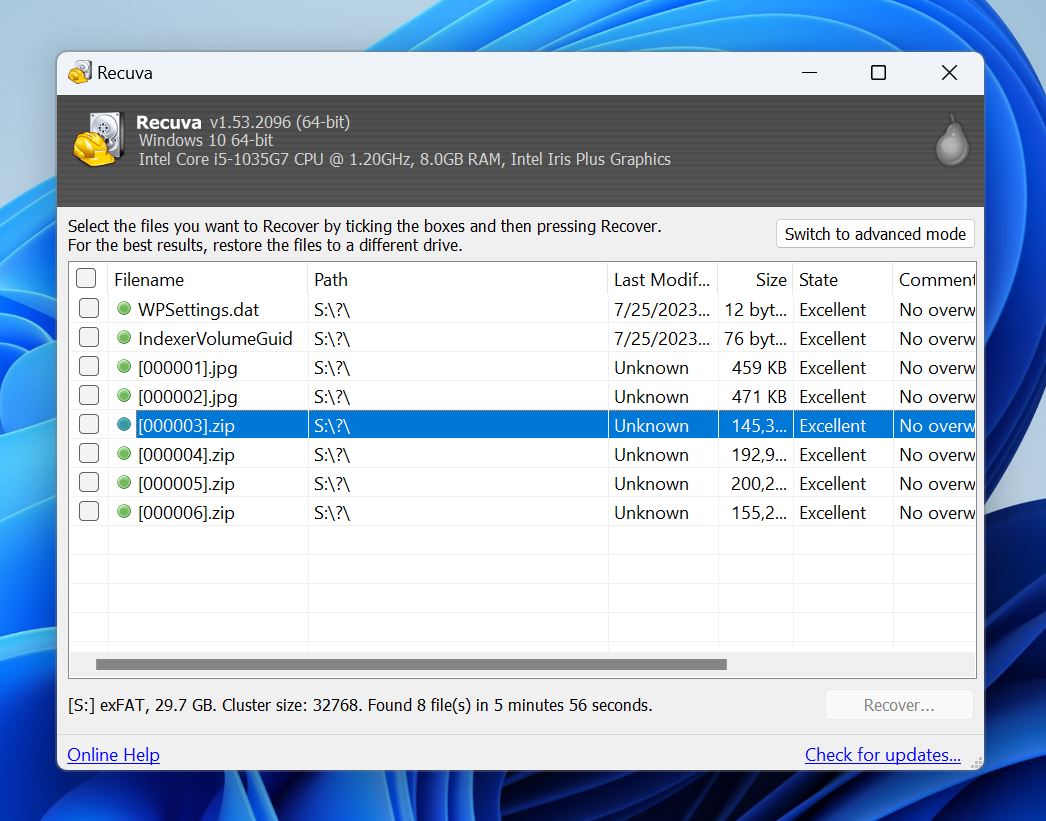Sort by the Filename column header
Screen dimensions: 1046x821
[207, 279]
